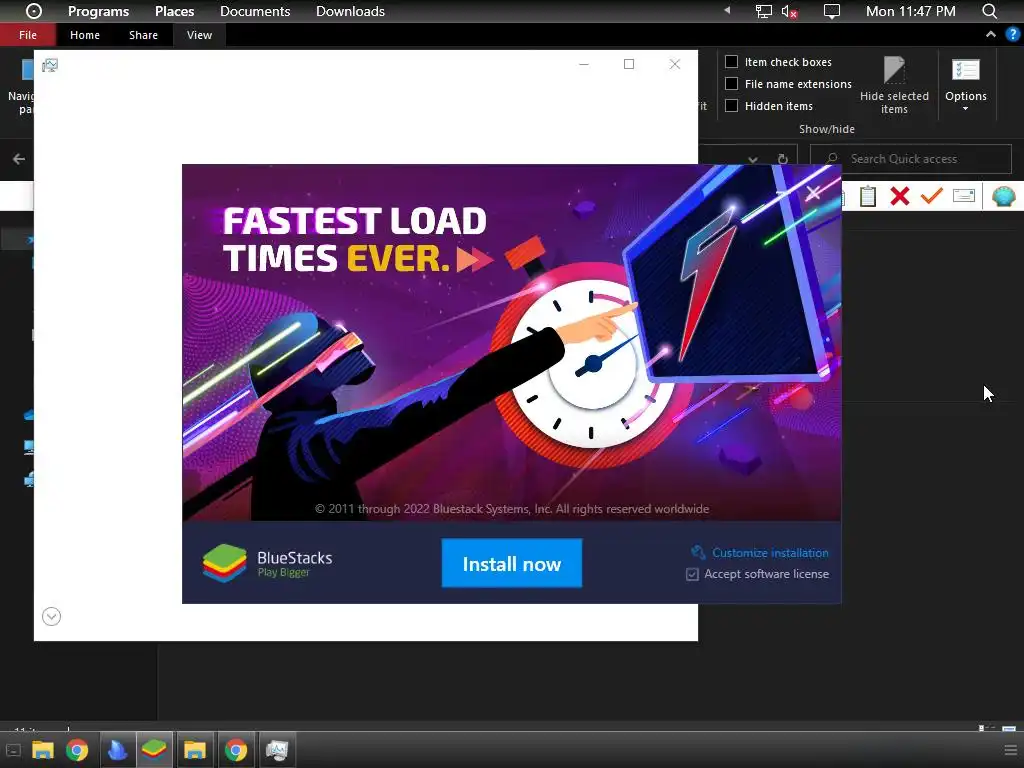Click the envelope properties toolbar icon
Viewport: 1024px width, 768px height.
point(964,195)
